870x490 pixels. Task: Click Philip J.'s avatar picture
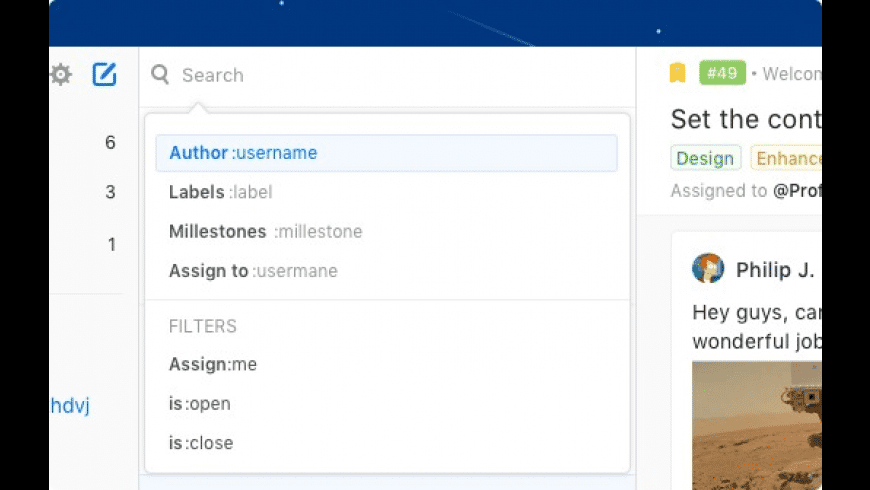pyautogui.click(x=708, y=269)
